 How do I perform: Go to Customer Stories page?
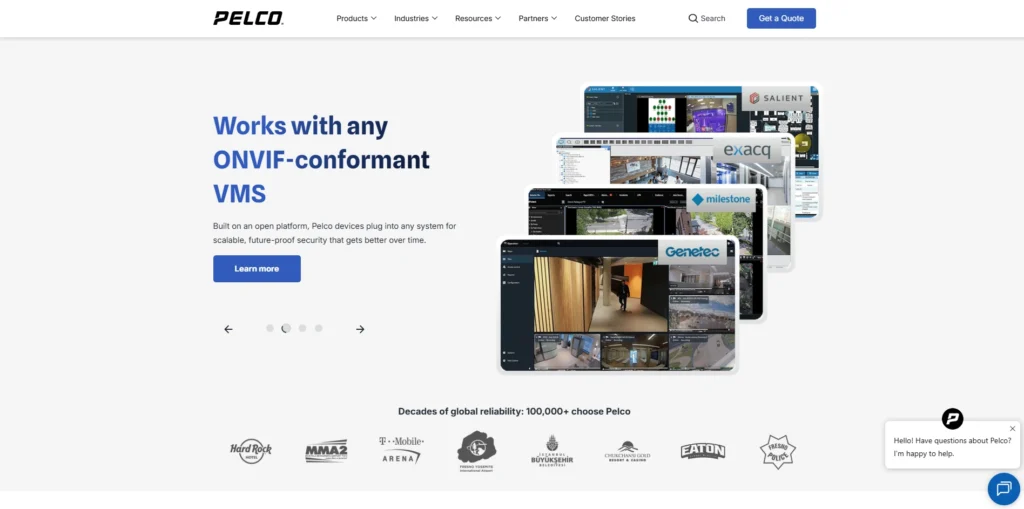605,18
